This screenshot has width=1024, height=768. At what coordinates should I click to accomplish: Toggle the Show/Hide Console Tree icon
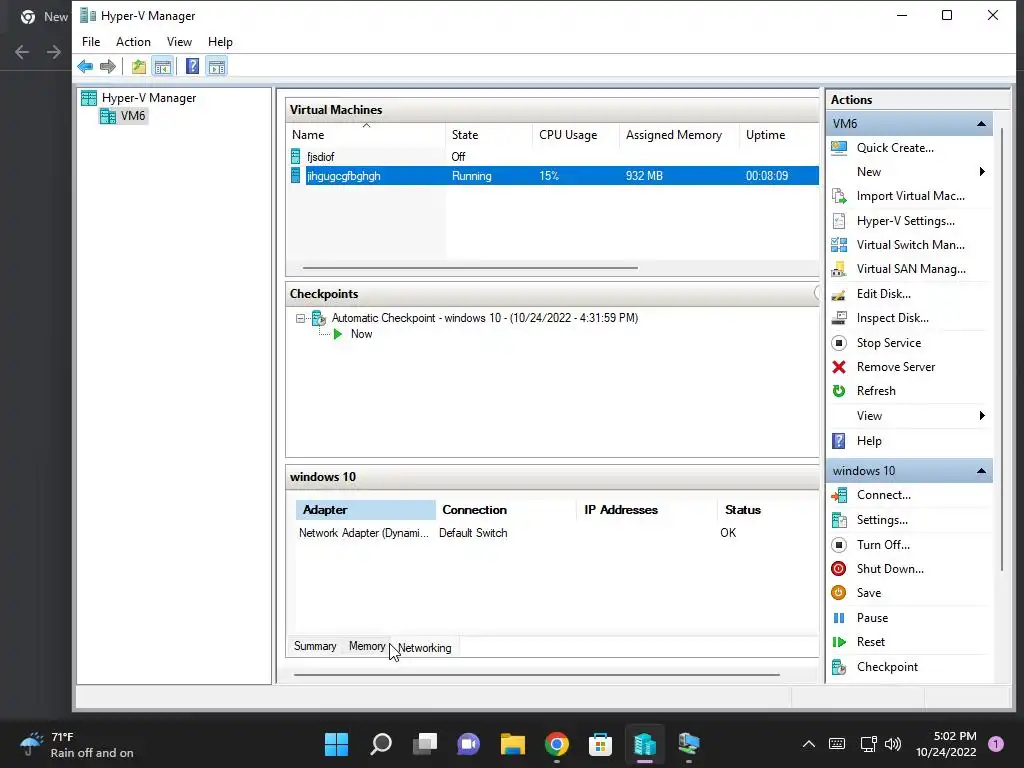tap(163, 66)
